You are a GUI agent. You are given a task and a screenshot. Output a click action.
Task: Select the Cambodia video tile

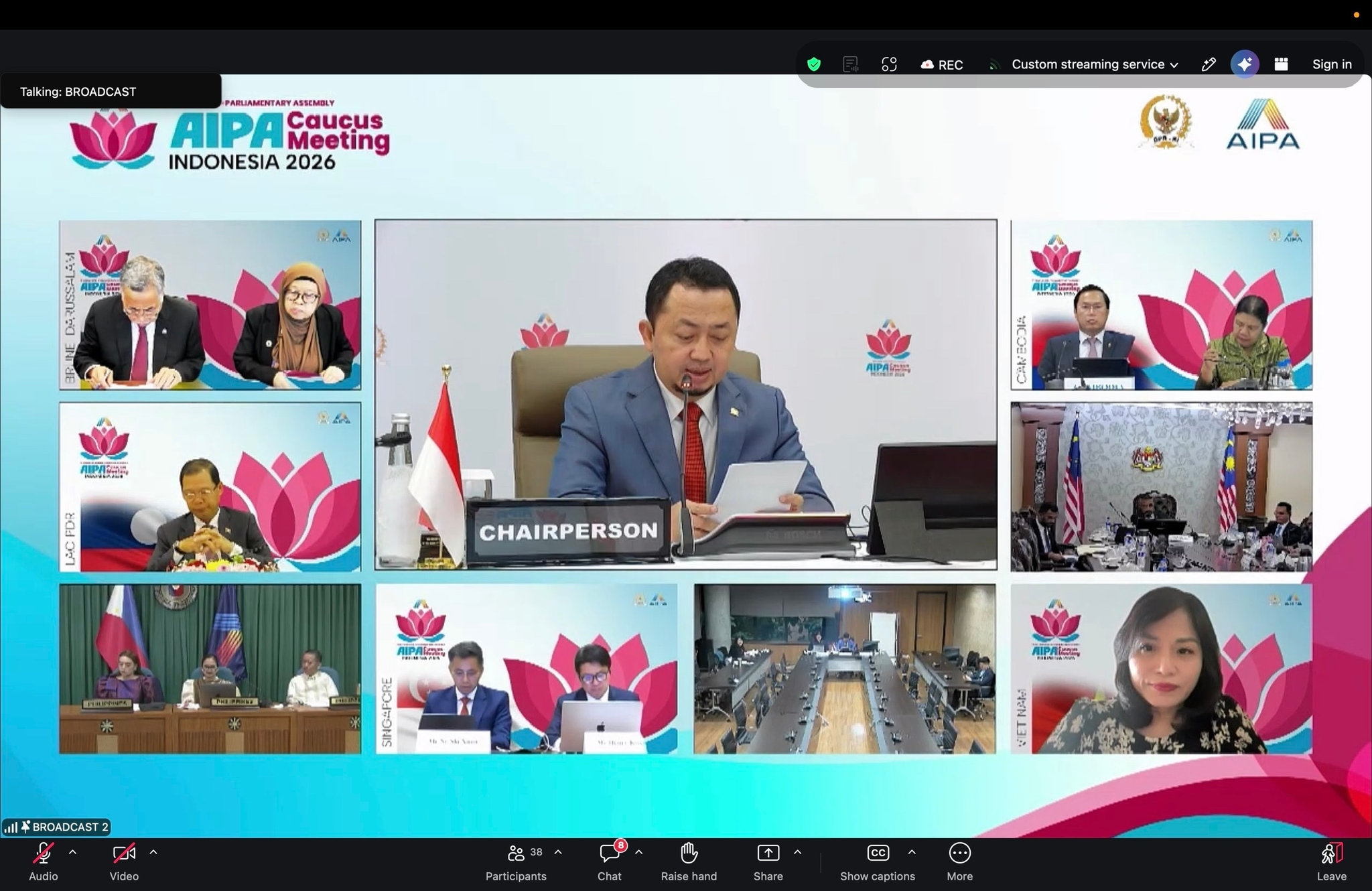[x=1161, y=305]
